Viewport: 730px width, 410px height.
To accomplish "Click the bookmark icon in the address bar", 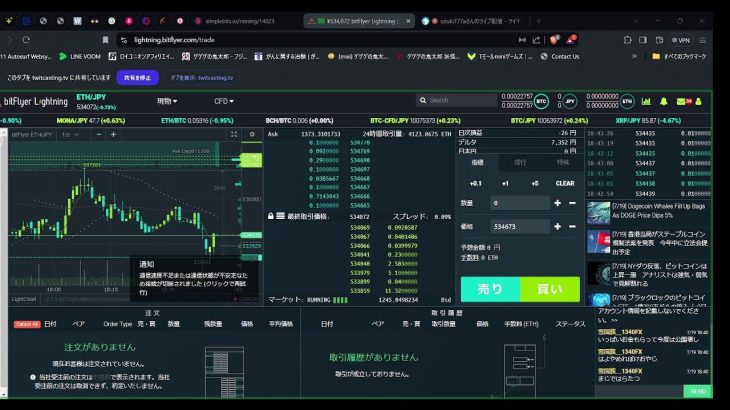I will [105, 40].
